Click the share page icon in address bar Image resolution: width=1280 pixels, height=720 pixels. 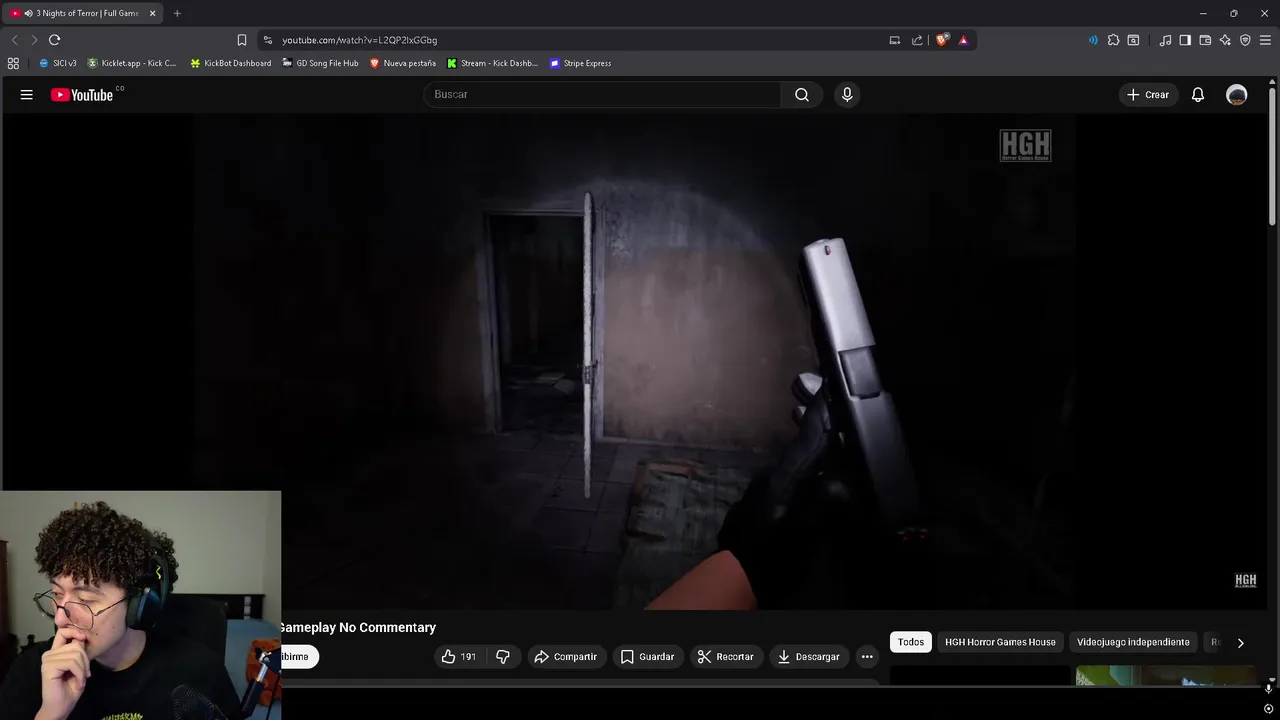(917, 40)
